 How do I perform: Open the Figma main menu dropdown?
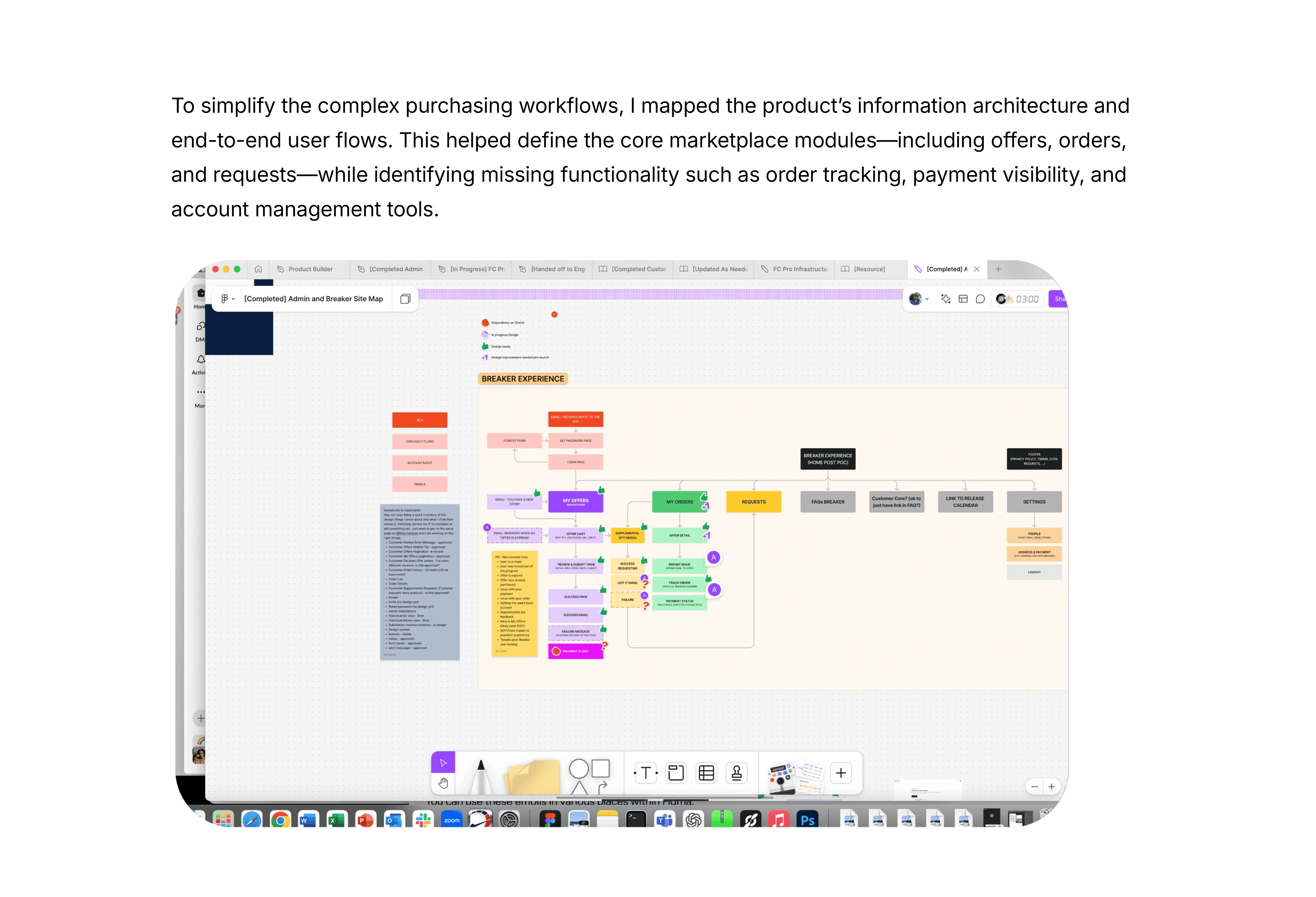point(227,299)
